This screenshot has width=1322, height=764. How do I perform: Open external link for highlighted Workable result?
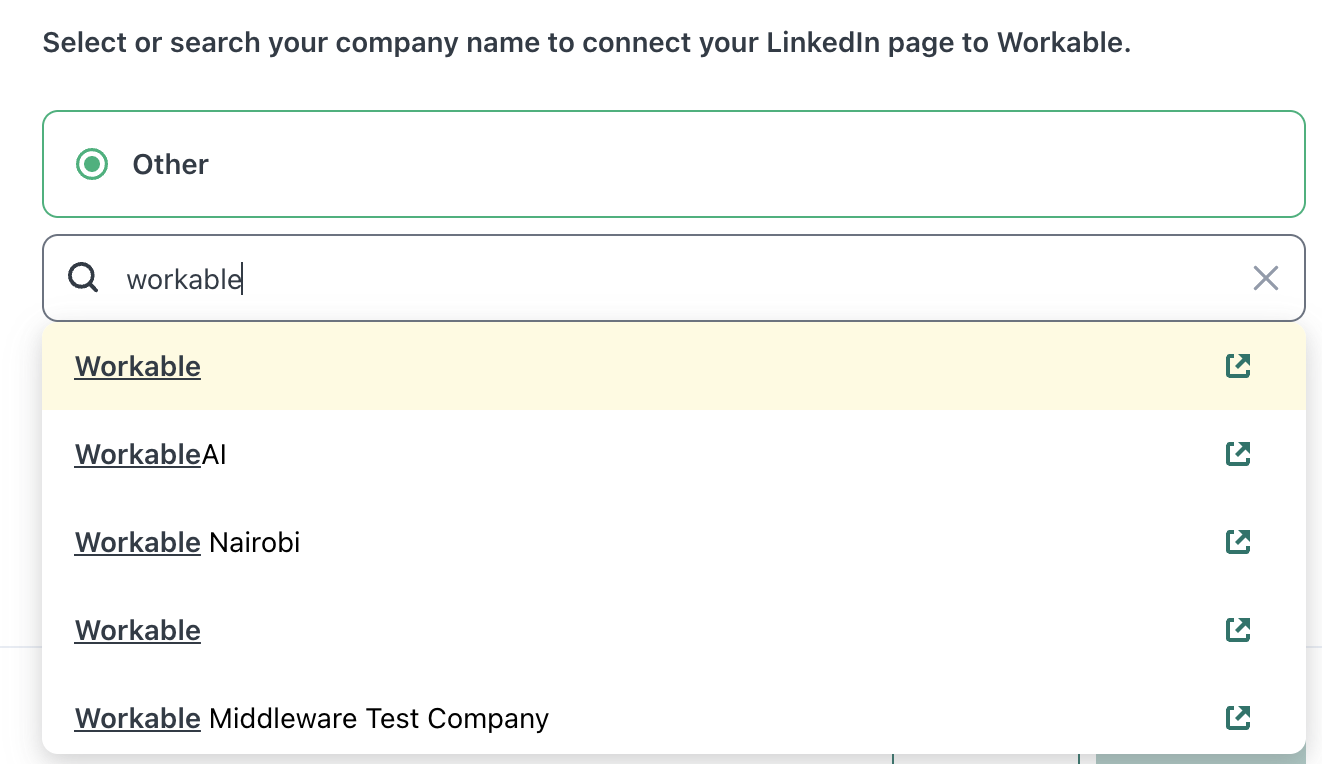click(x=1238, y=366)
